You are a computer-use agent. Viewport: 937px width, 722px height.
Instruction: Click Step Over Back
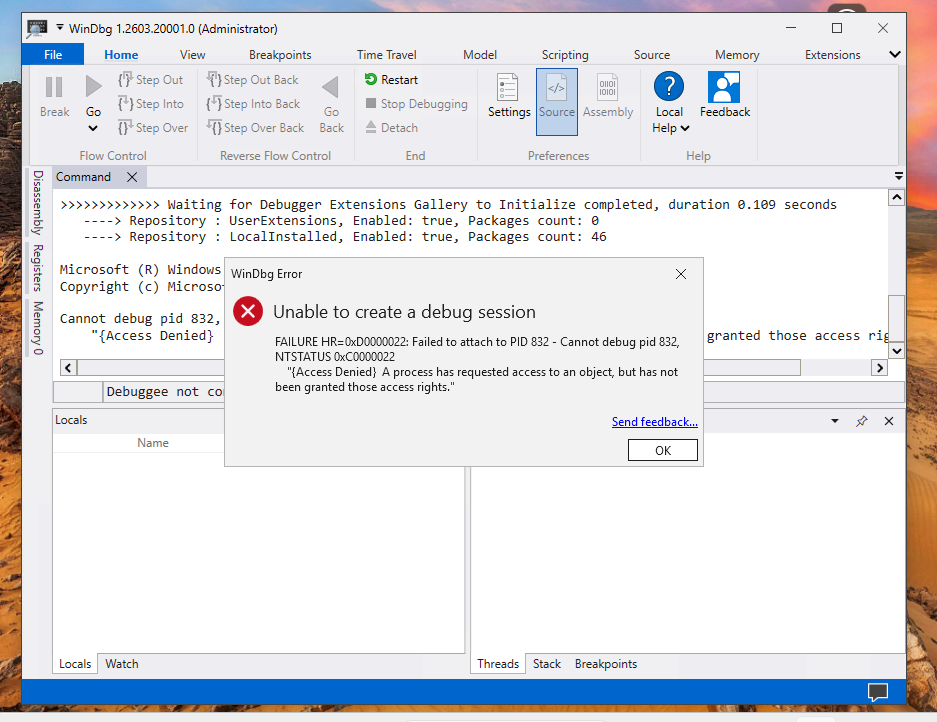(x=255, y=127)
